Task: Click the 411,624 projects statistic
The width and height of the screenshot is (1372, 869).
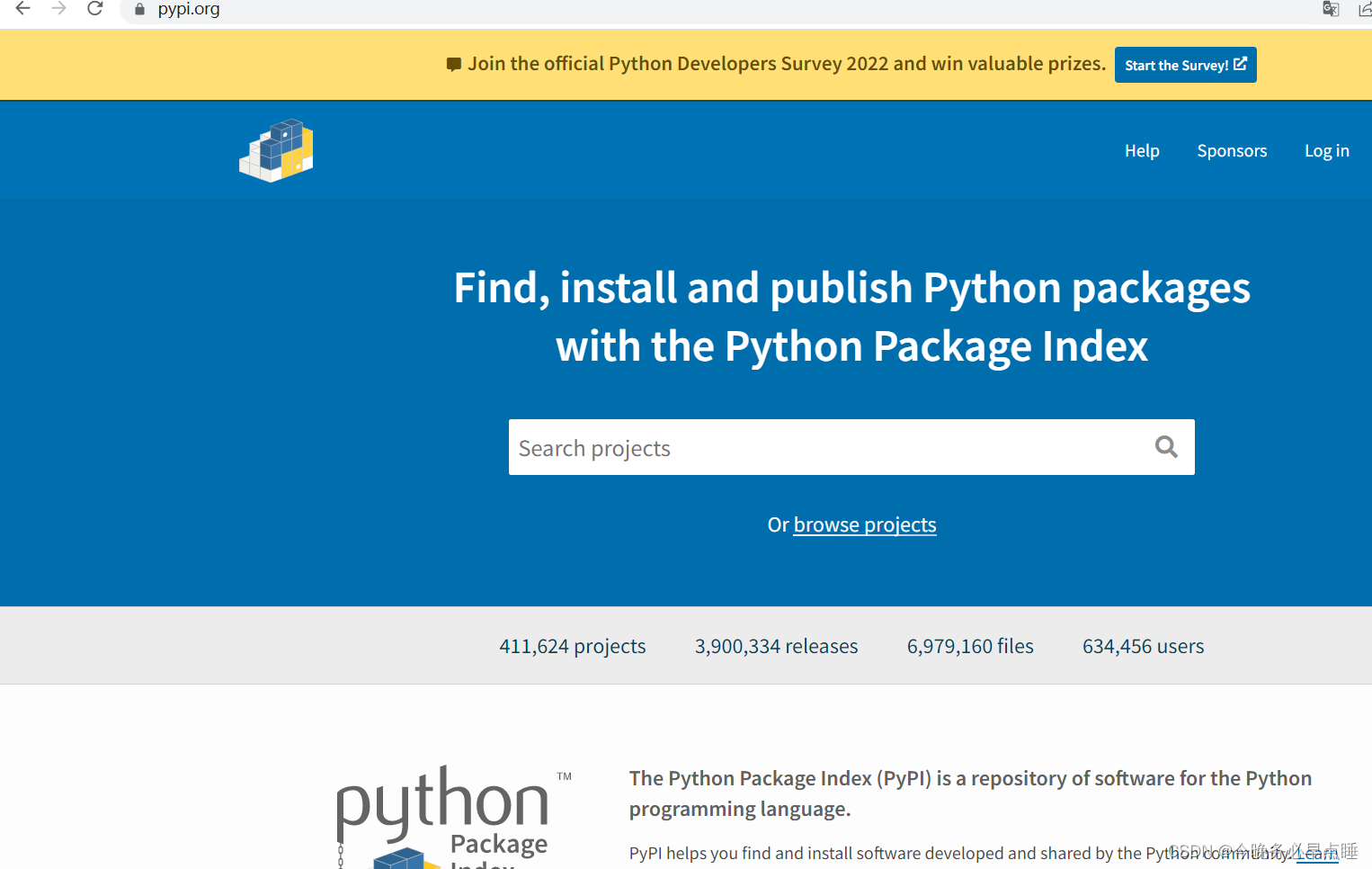Action: point(573,646)
